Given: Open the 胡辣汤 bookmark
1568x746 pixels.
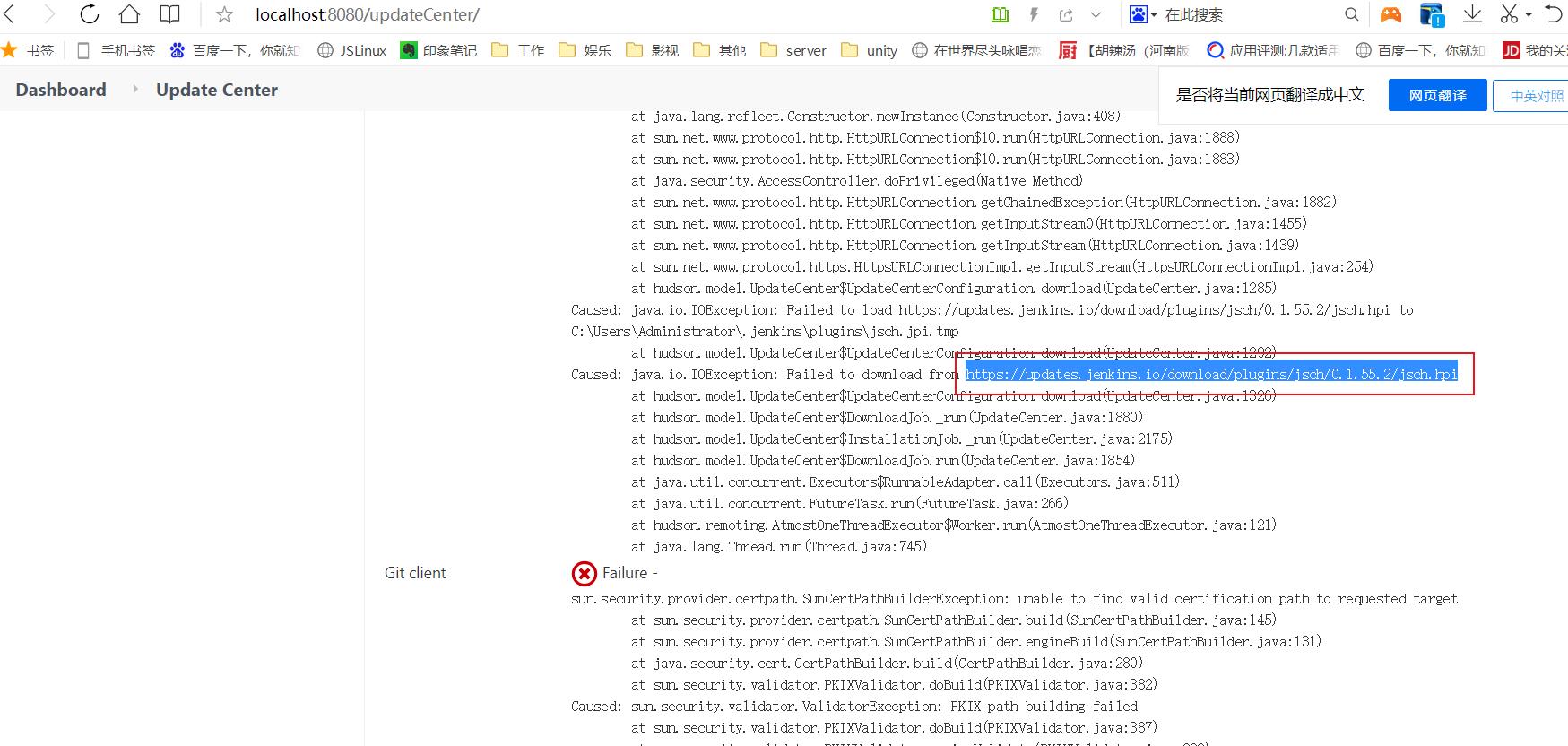Looking at the screenshot, I should click(x=1124, y=50).
